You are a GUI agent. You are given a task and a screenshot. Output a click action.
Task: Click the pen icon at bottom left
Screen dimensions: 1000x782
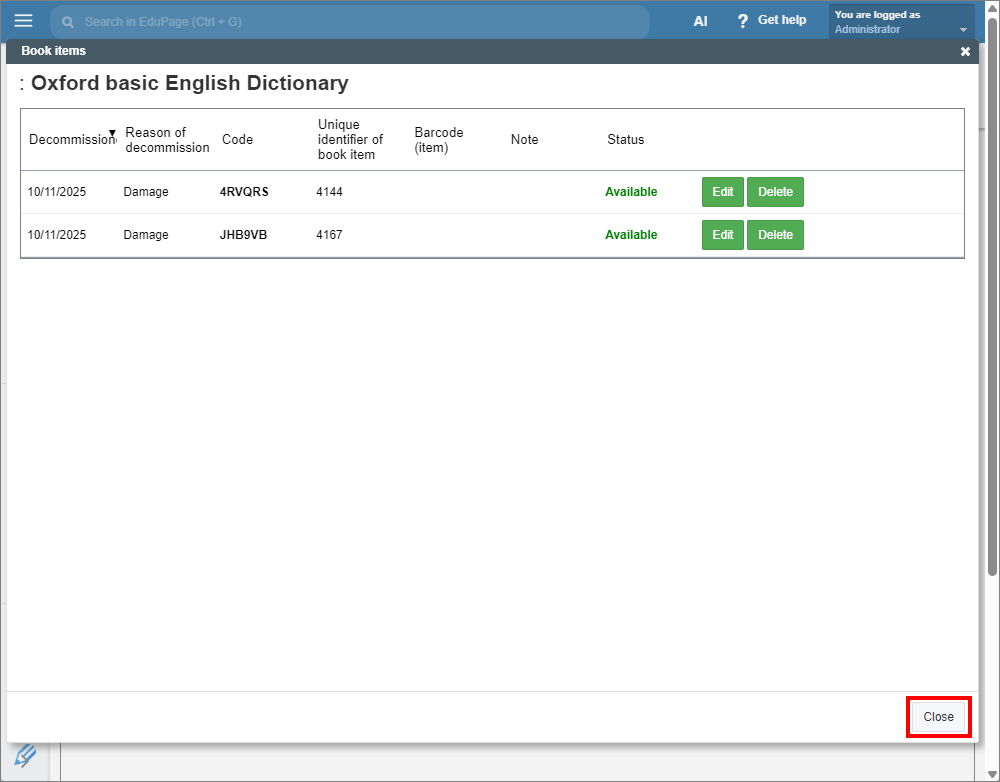[x=25, y=755]
